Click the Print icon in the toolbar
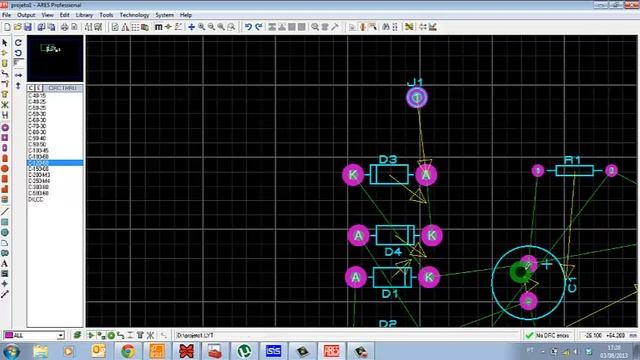The height and width of the screenshot is (360, 640). click(64, 27)
